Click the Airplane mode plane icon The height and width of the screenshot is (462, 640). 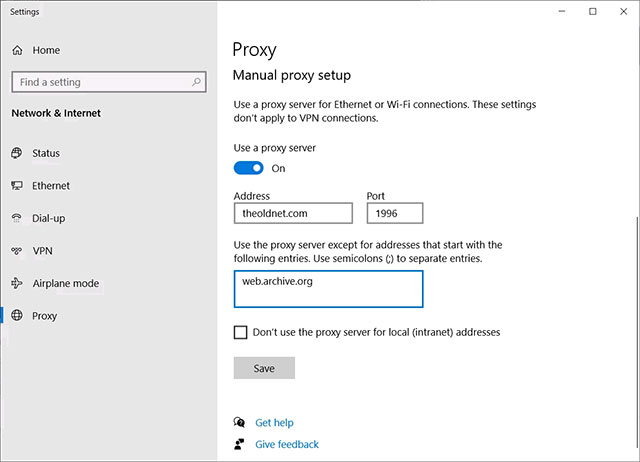[x=17, y=283]
